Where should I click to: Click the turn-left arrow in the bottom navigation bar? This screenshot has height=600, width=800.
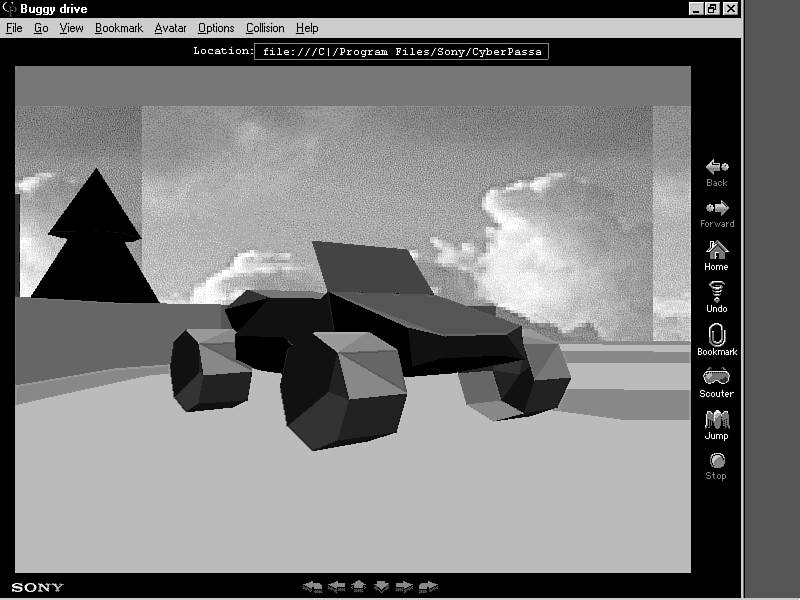pos(313,586)
